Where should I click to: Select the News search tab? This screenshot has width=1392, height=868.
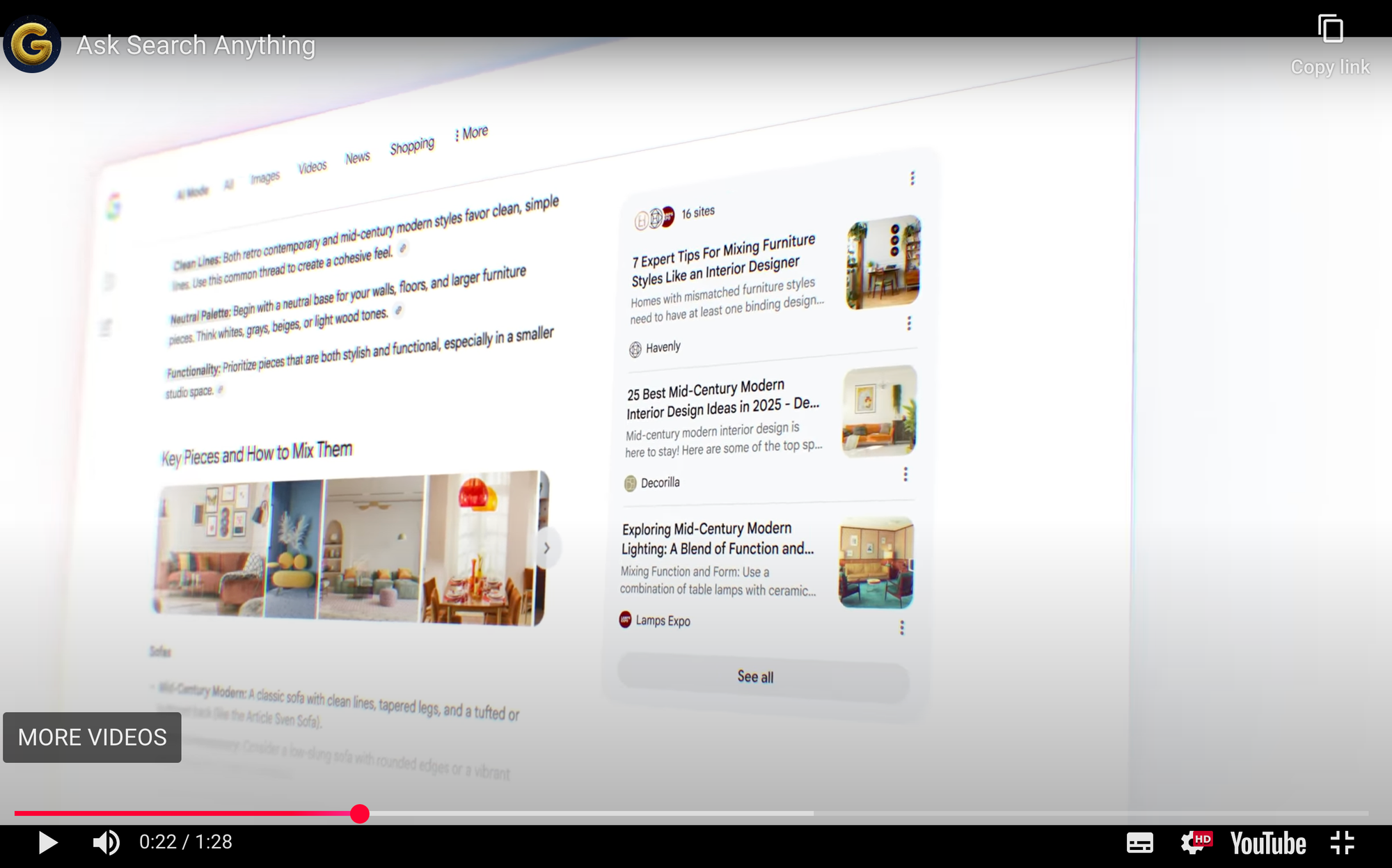(x=358, y=158)
